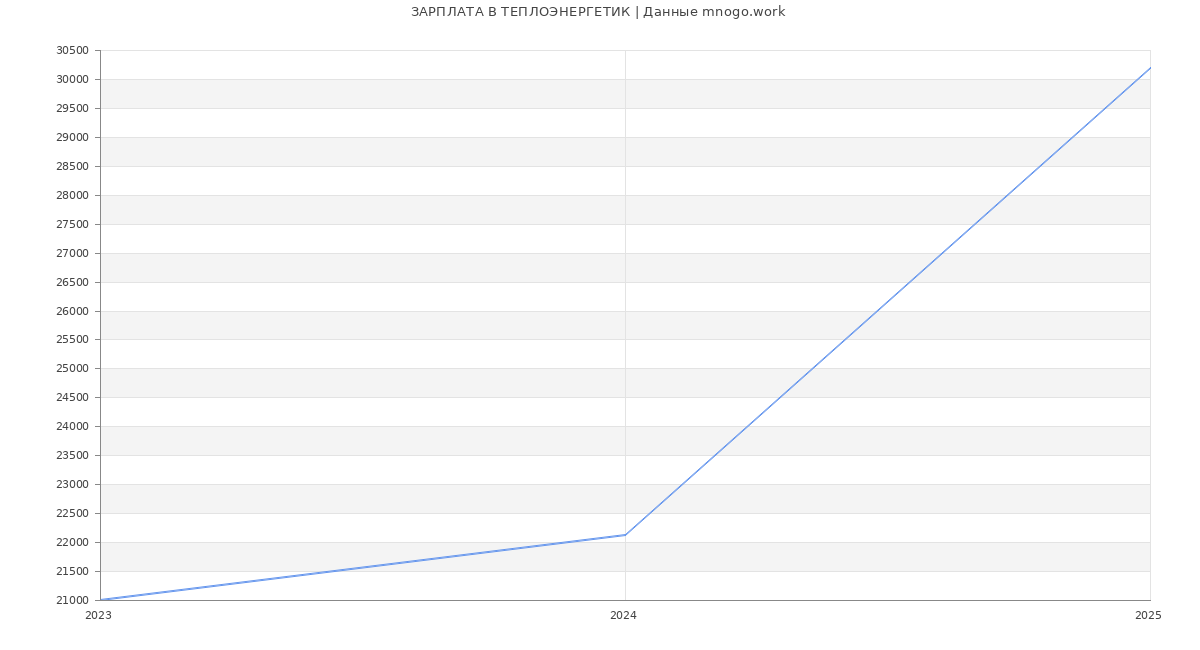
Task: Click the 23500 y-axis label
Action: (72, 456)
